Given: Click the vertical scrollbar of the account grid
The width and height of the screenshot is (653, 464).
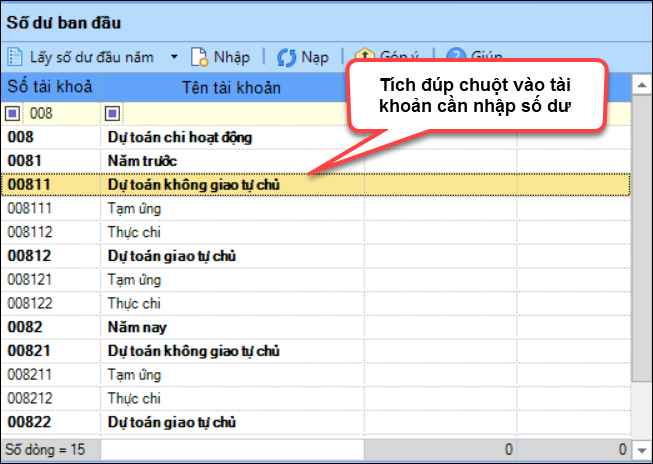Looking at the screenshot, I should coord(639,250).
